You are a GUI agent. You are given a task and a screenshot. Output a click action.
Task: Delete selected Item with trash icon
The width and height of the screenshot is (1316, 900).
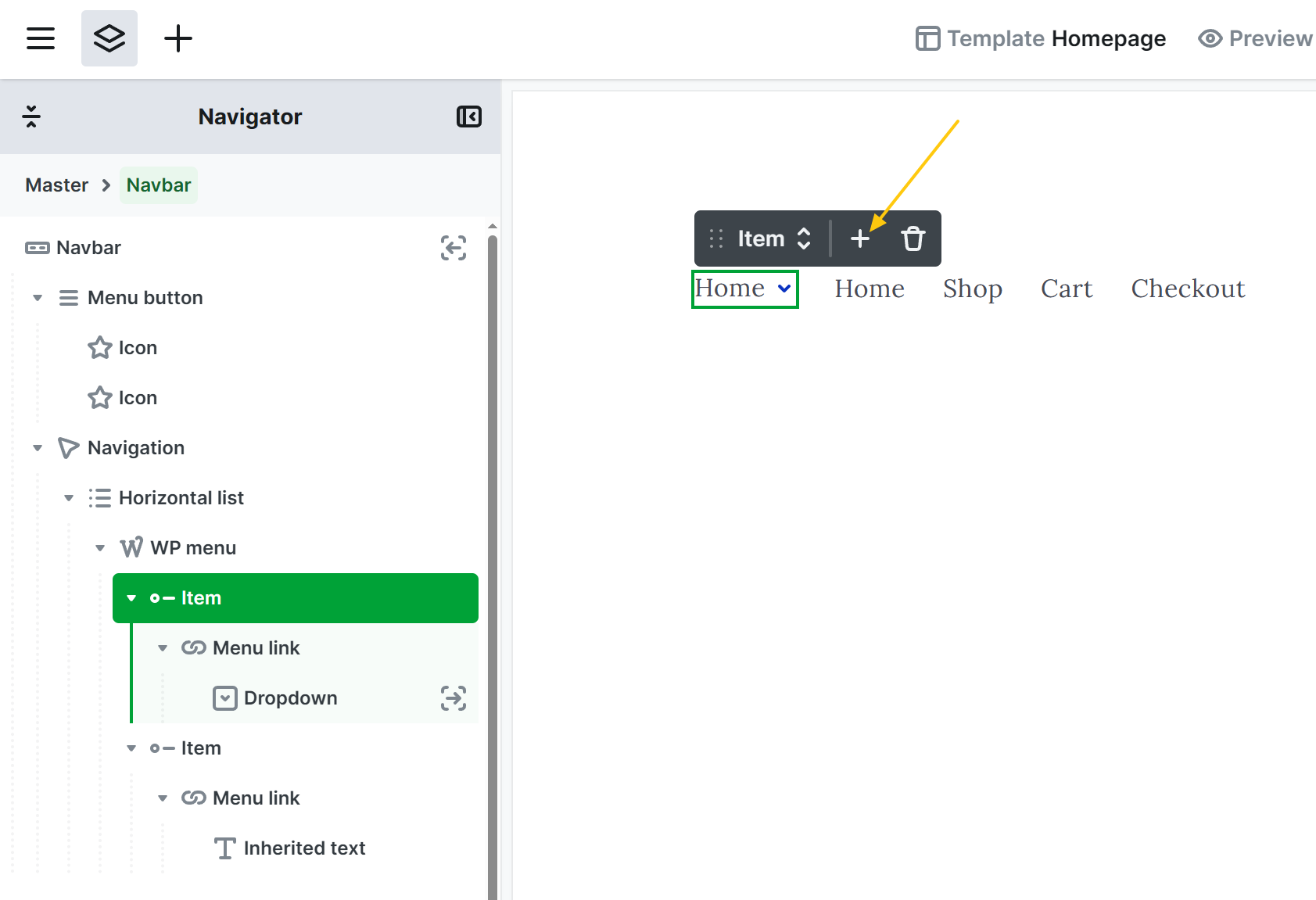(913, 238)
